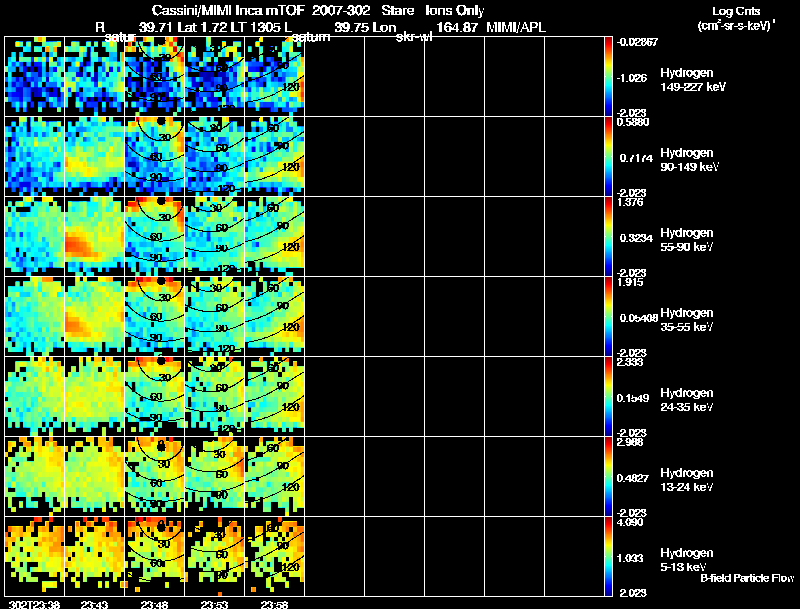The image size is (800, 609).
Task: Click the '23:53' time label
Action: (214, 604)
